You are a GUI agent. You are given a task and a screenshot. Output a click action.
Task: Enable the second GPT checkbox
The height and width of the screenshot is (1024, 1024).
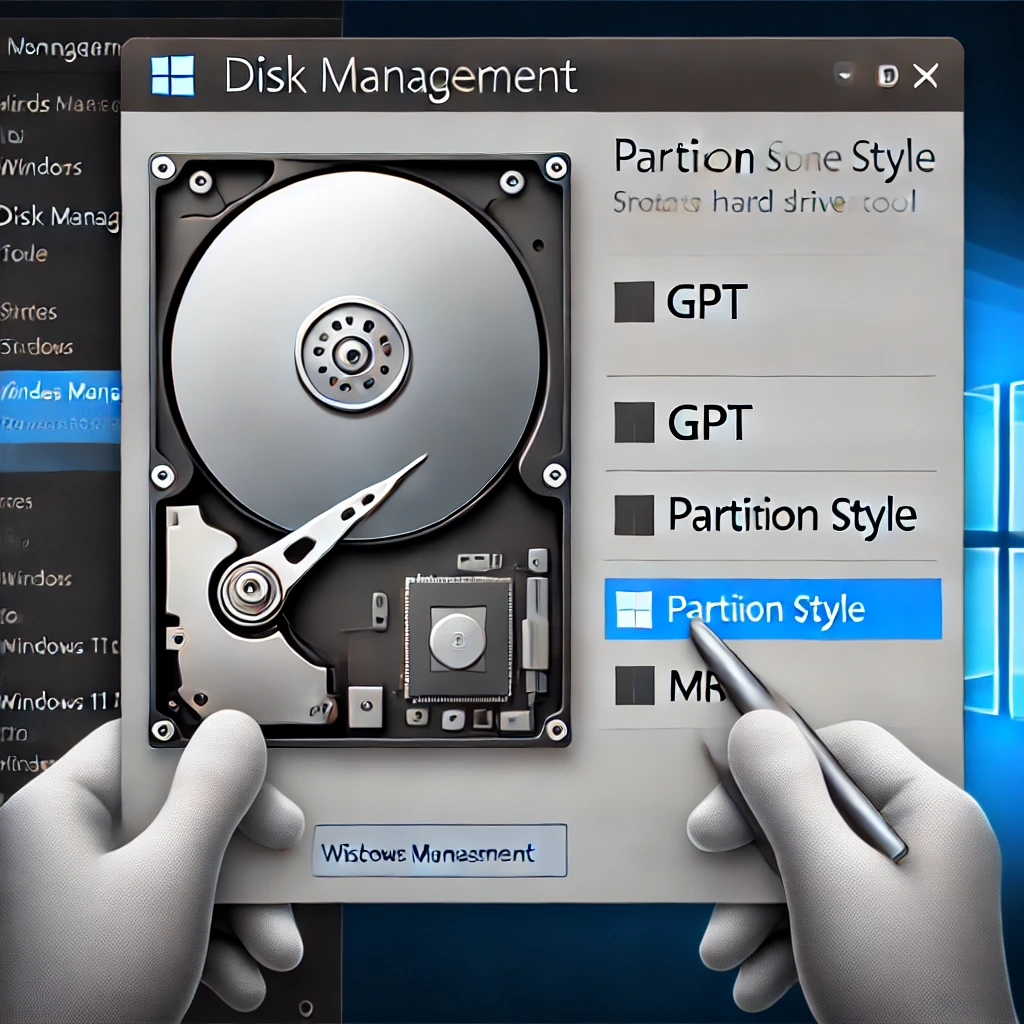[x=634, y=422]
